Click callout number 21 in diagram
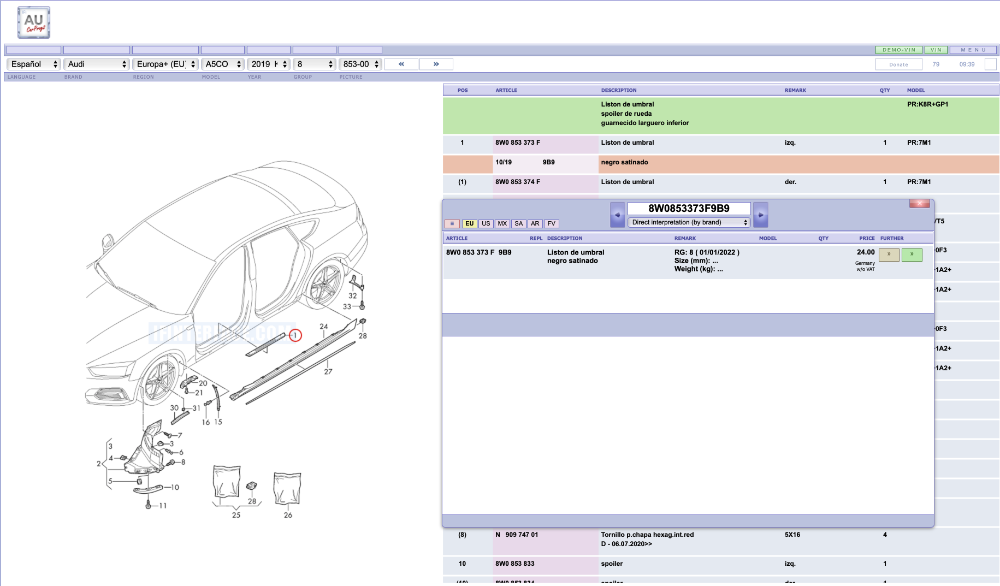Viewport: 1000px width, 586px height. (x=199, y=393)
